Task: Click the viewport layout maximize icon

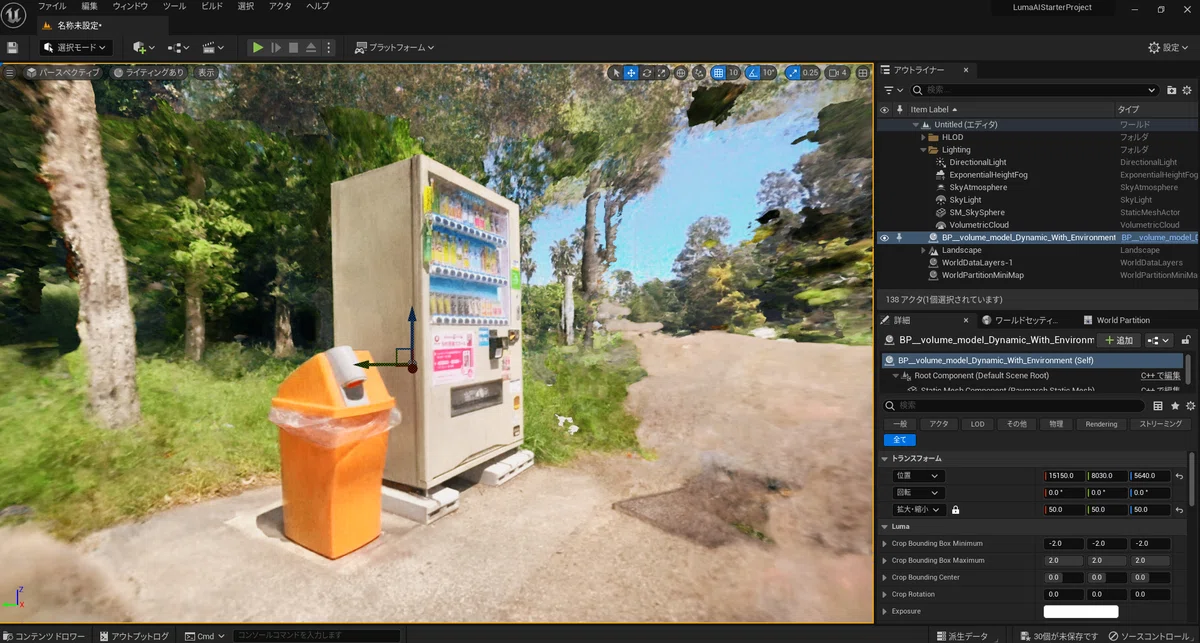Action: tap(863, 72)
